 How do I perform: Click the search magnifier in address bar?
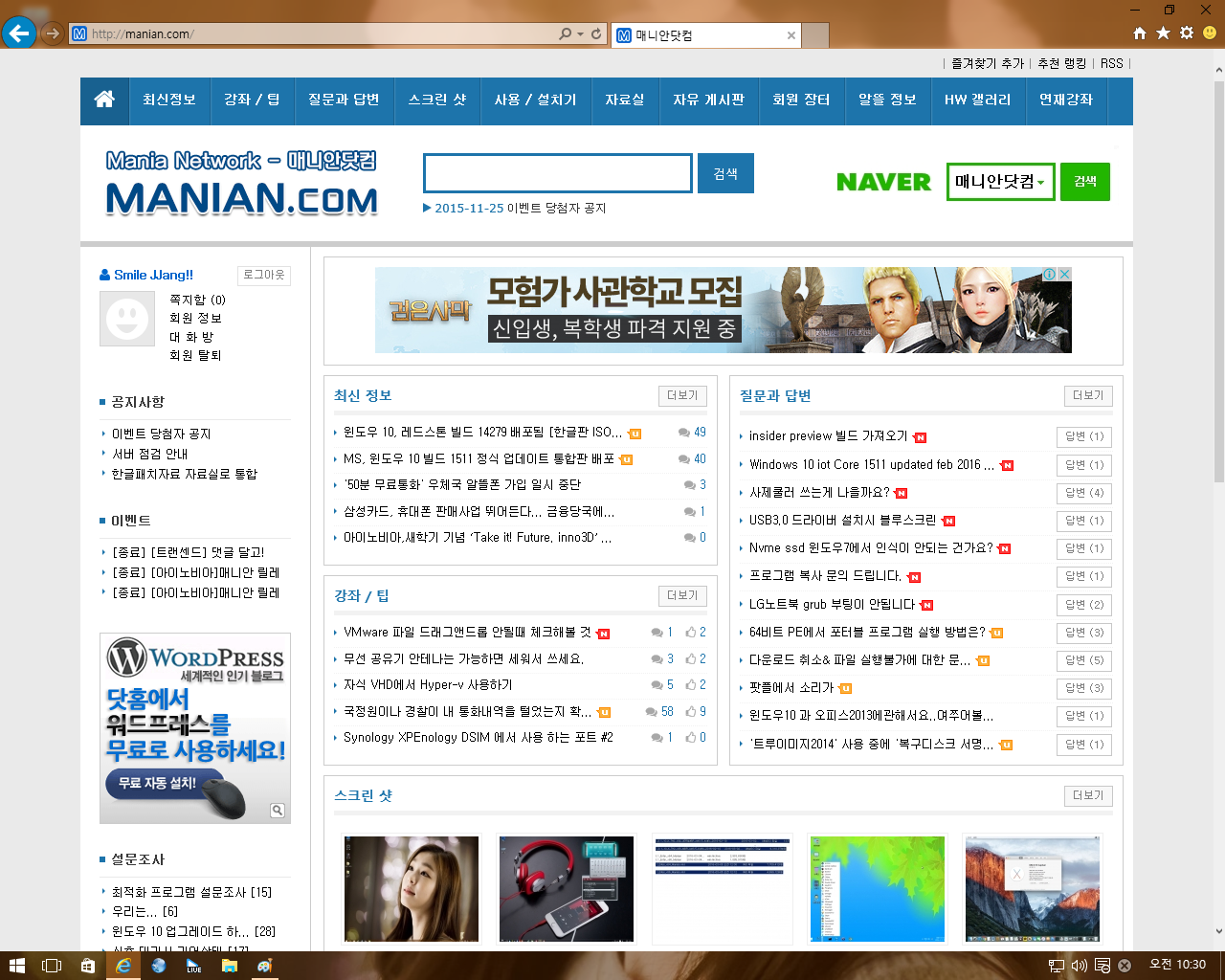566,33
